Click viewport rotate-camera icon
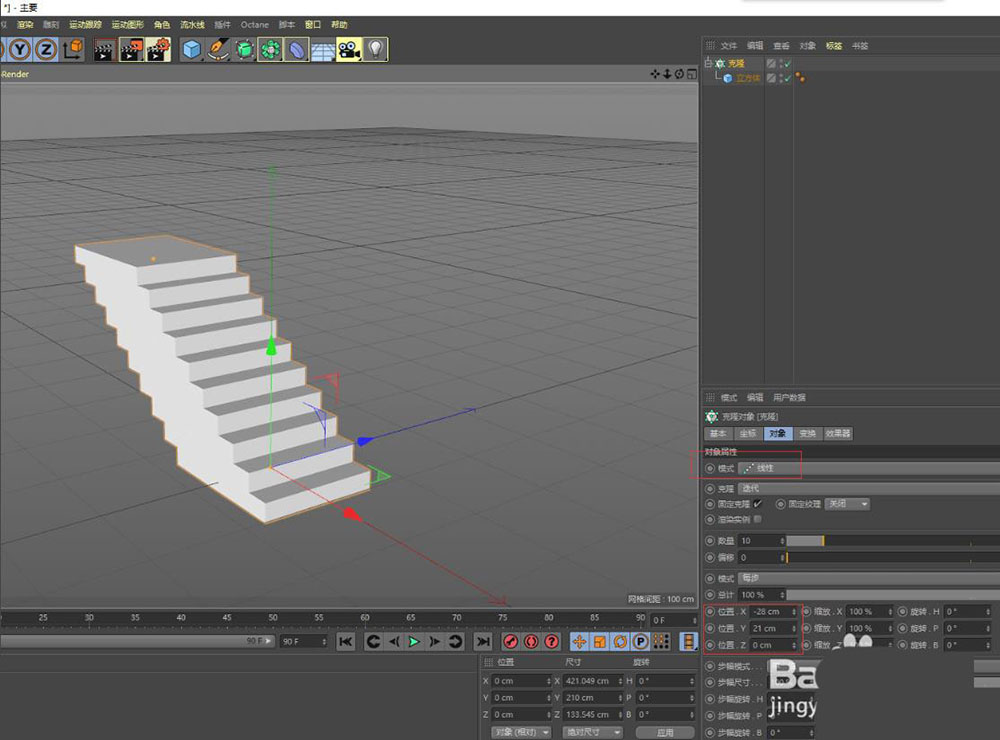Screen dimensions: 1000x740 pyautogui.click(x=679, y=74)
